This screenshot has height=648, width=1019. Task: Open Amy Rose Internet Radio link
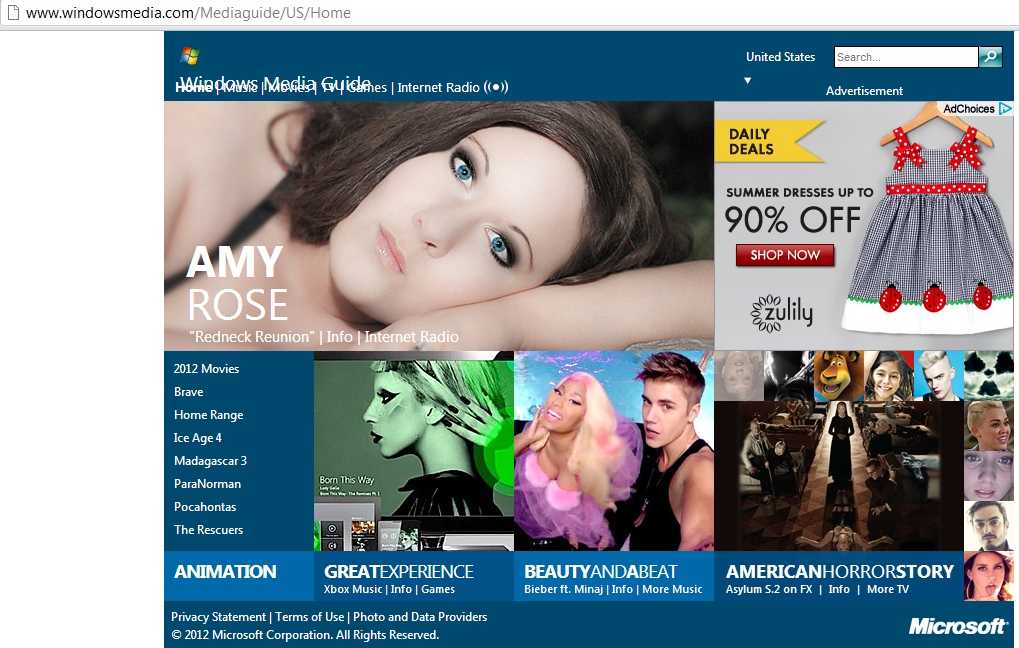pyautogui.click(x=411, y=337)
